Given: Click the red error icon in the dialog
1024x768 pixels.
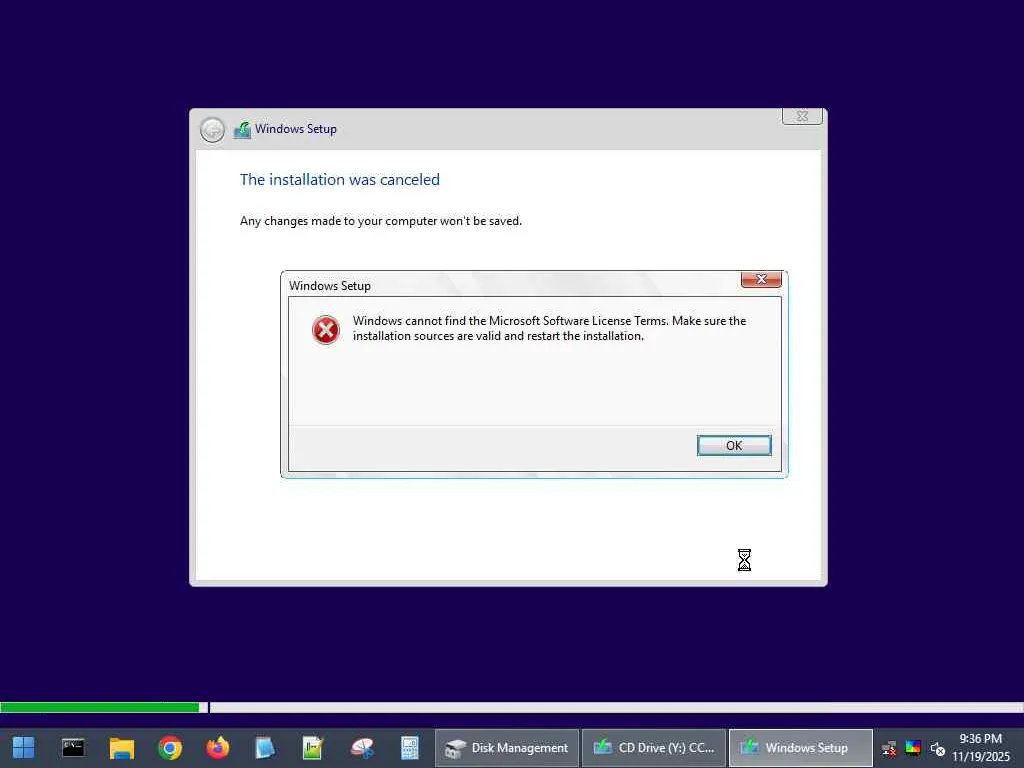Looking at the screenshot, I should point(325,330).
